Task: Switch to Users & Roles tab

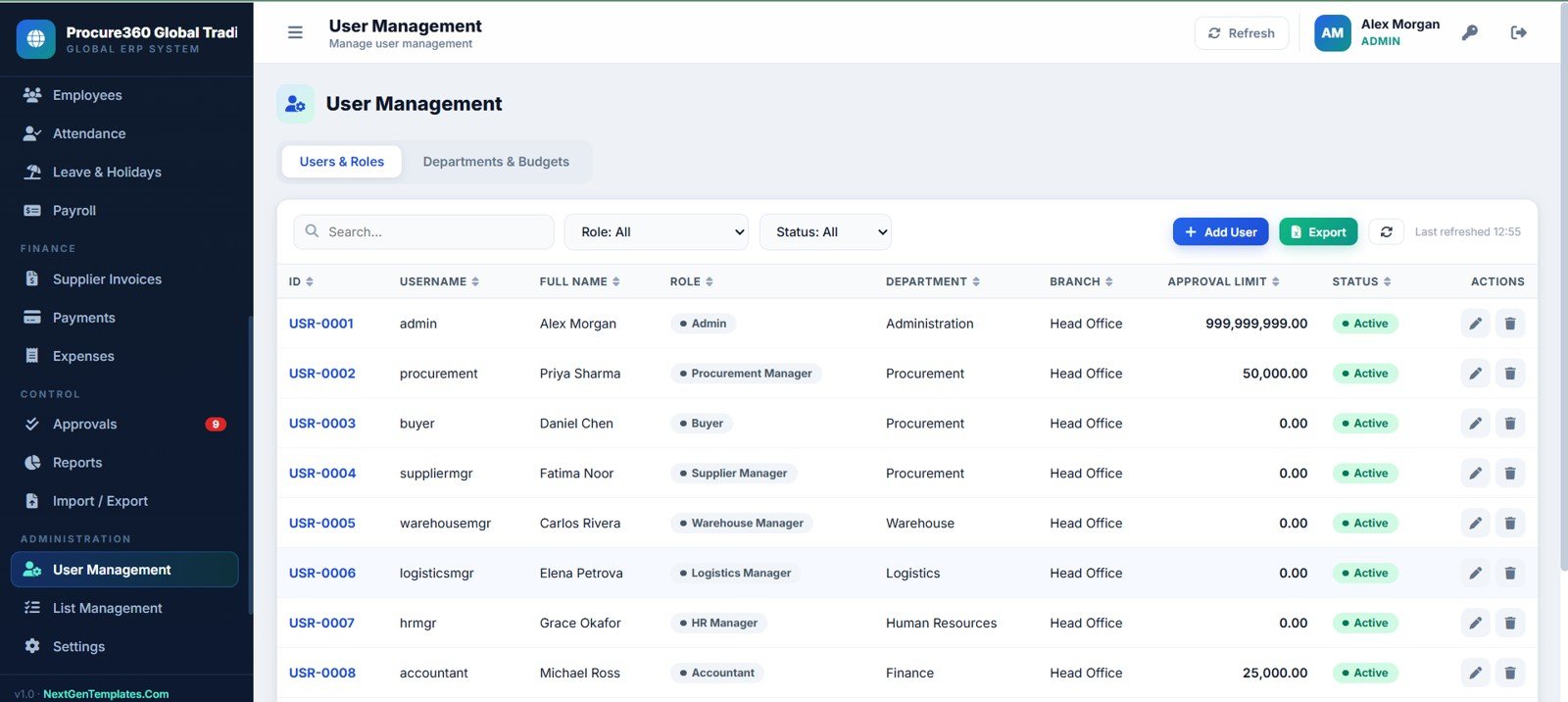Action: tap(342, 162)
